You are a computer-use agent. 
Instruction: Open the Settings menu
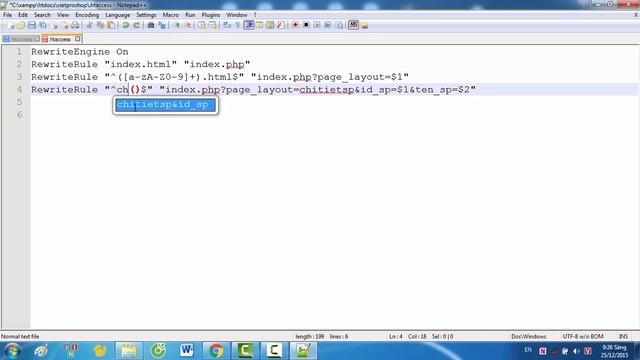click(x=146, y=15)
